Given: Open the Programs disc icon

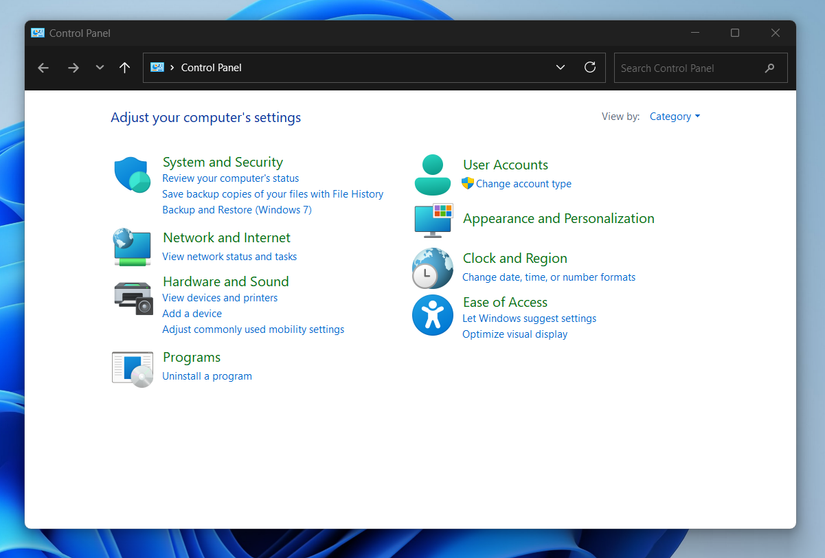Looking at the screenshot, I should pyautogui.click(x=133, y=369).
